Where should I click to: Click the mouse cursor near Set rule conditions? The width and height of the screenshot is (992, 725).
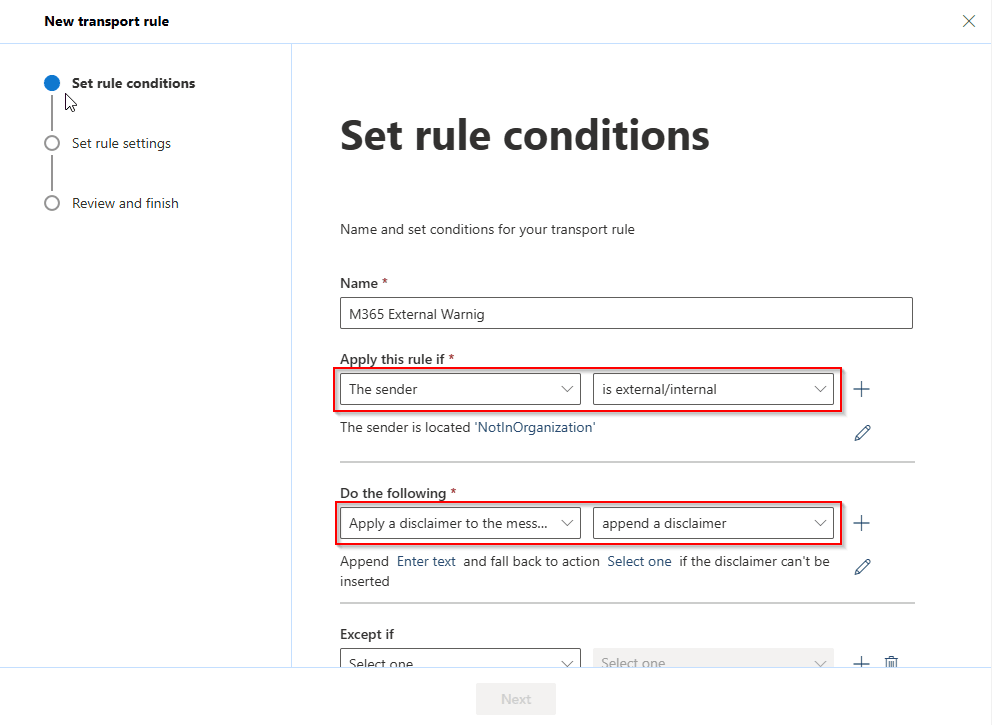click(x=68, y=101)
